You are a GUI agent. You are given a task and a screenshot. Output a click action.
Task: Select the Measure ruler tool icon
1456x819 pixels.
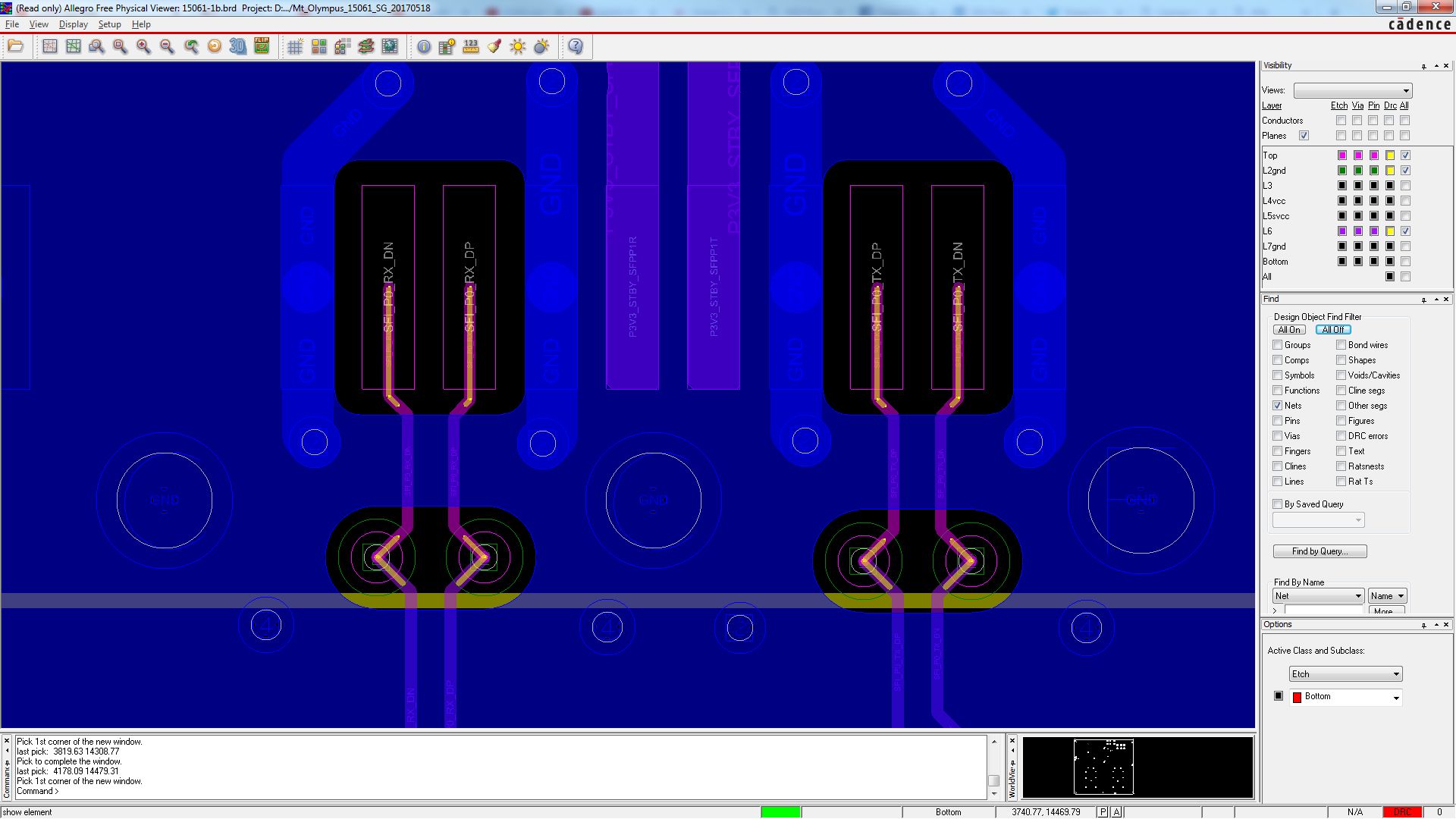click(471, 47)
